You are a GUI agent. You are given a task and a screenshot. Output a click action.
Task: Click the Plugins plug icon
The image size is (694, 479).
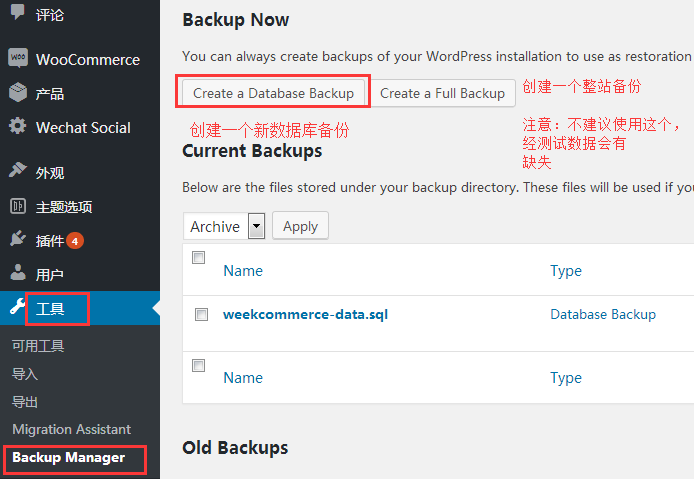tap(18, 239)
